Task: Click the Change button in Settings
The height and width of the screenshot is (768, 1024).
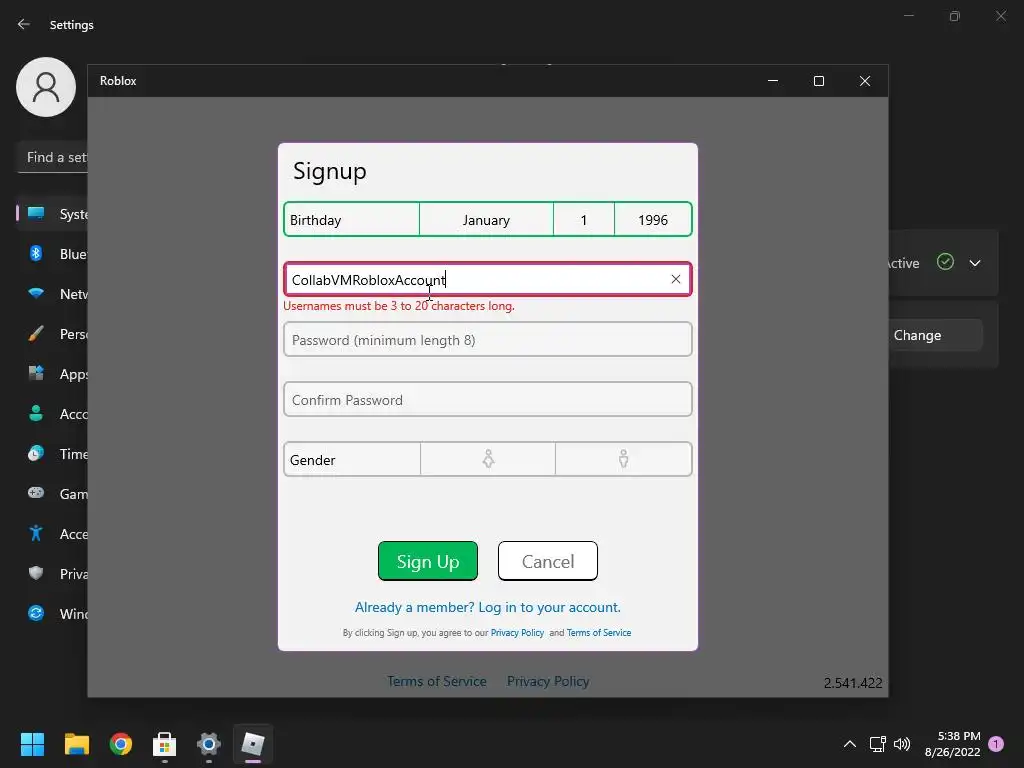Action: tap(935, 335)
